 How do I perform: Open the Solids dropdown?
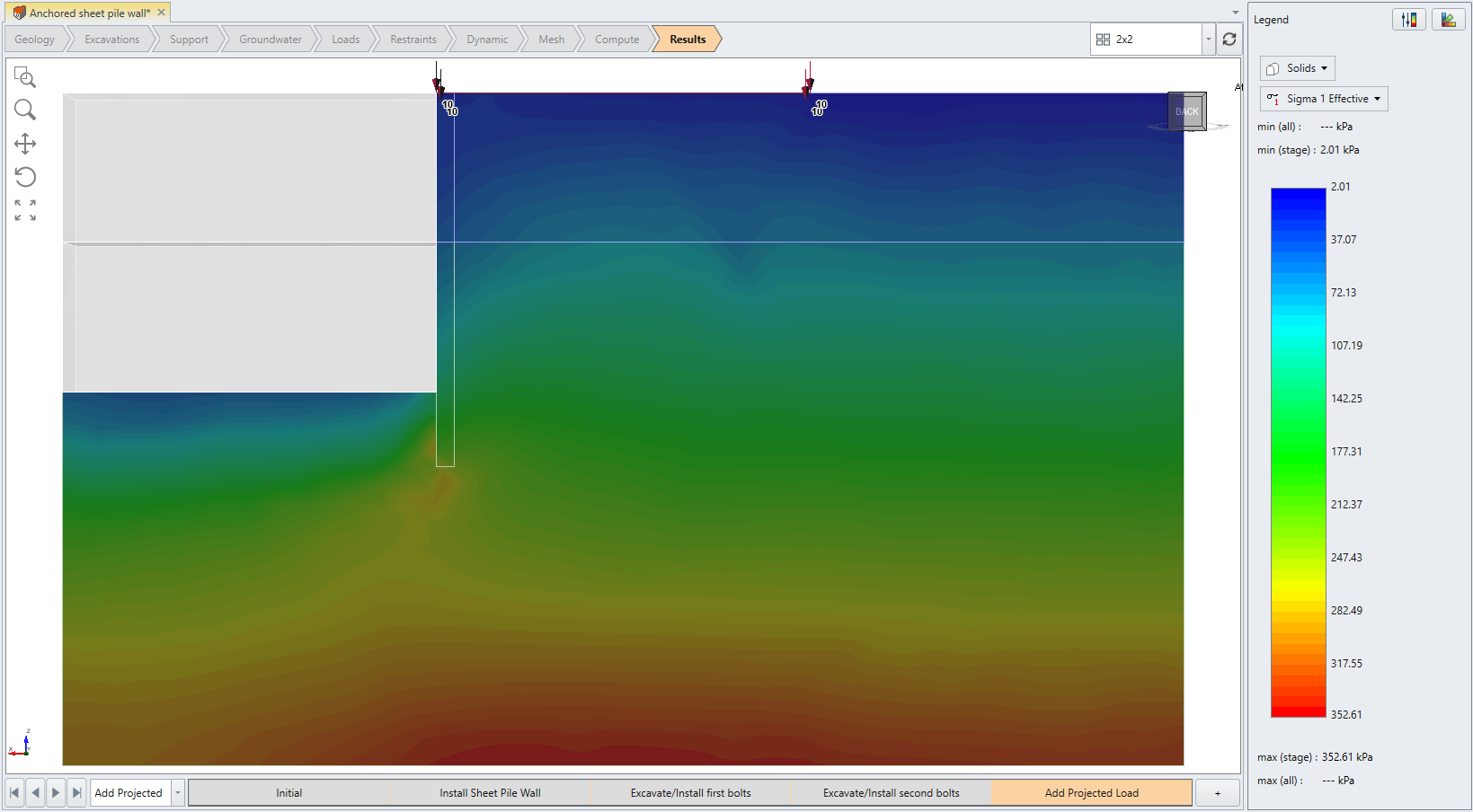[1298, 68]
